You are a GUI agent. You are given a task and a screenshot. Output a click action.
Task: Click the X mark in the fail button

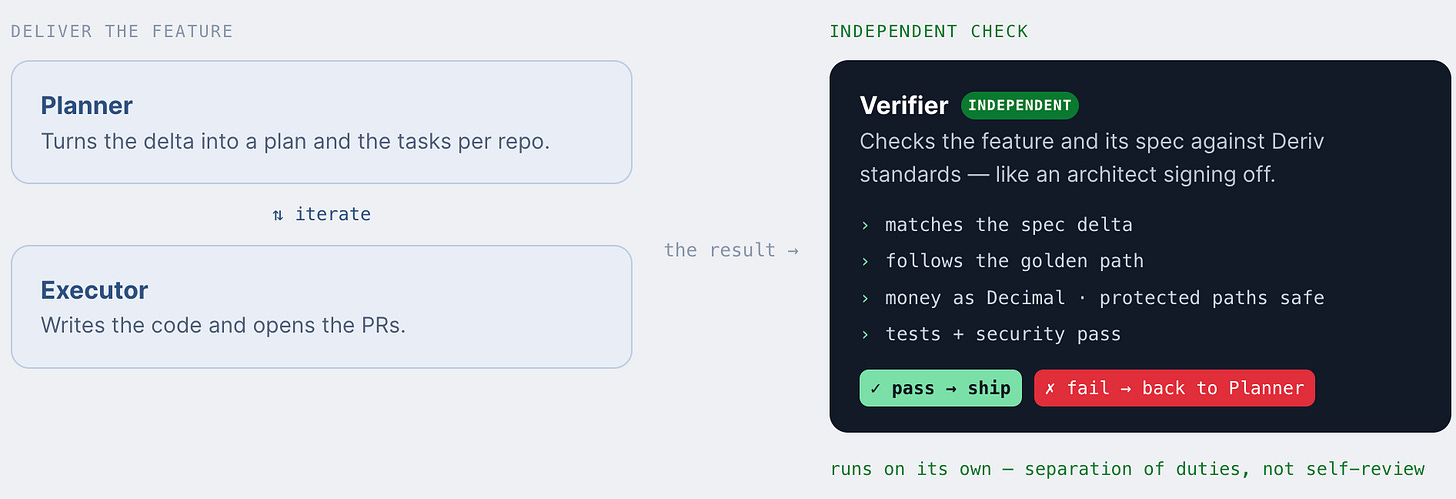point(1050,388)
